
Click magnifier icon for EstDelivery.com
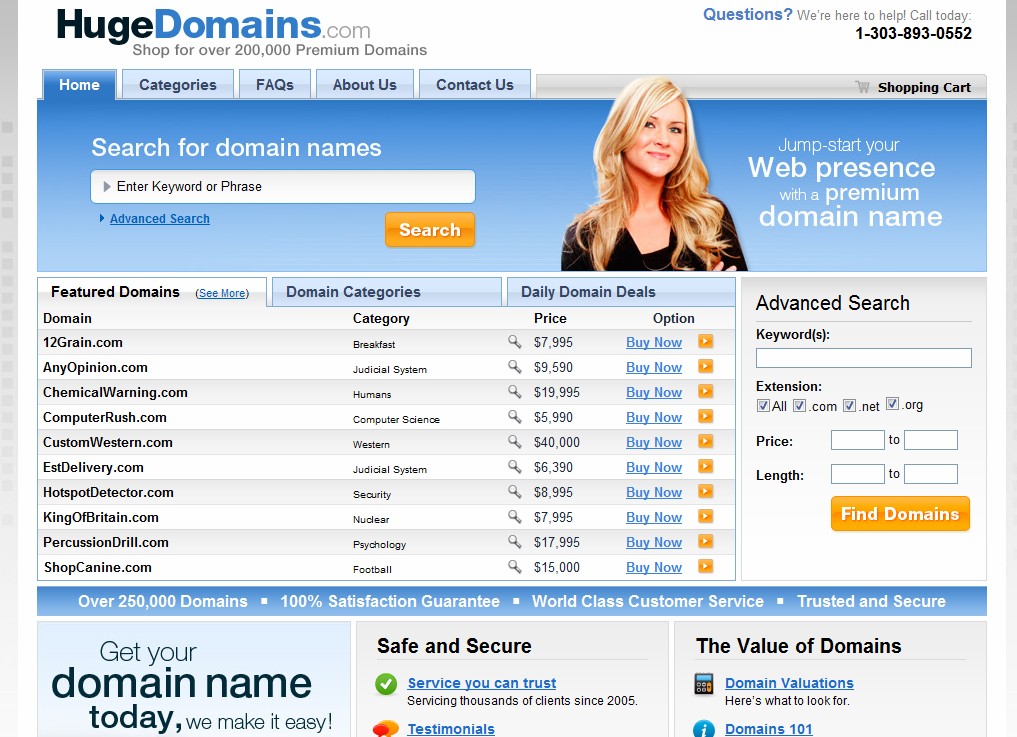[514, 466]
